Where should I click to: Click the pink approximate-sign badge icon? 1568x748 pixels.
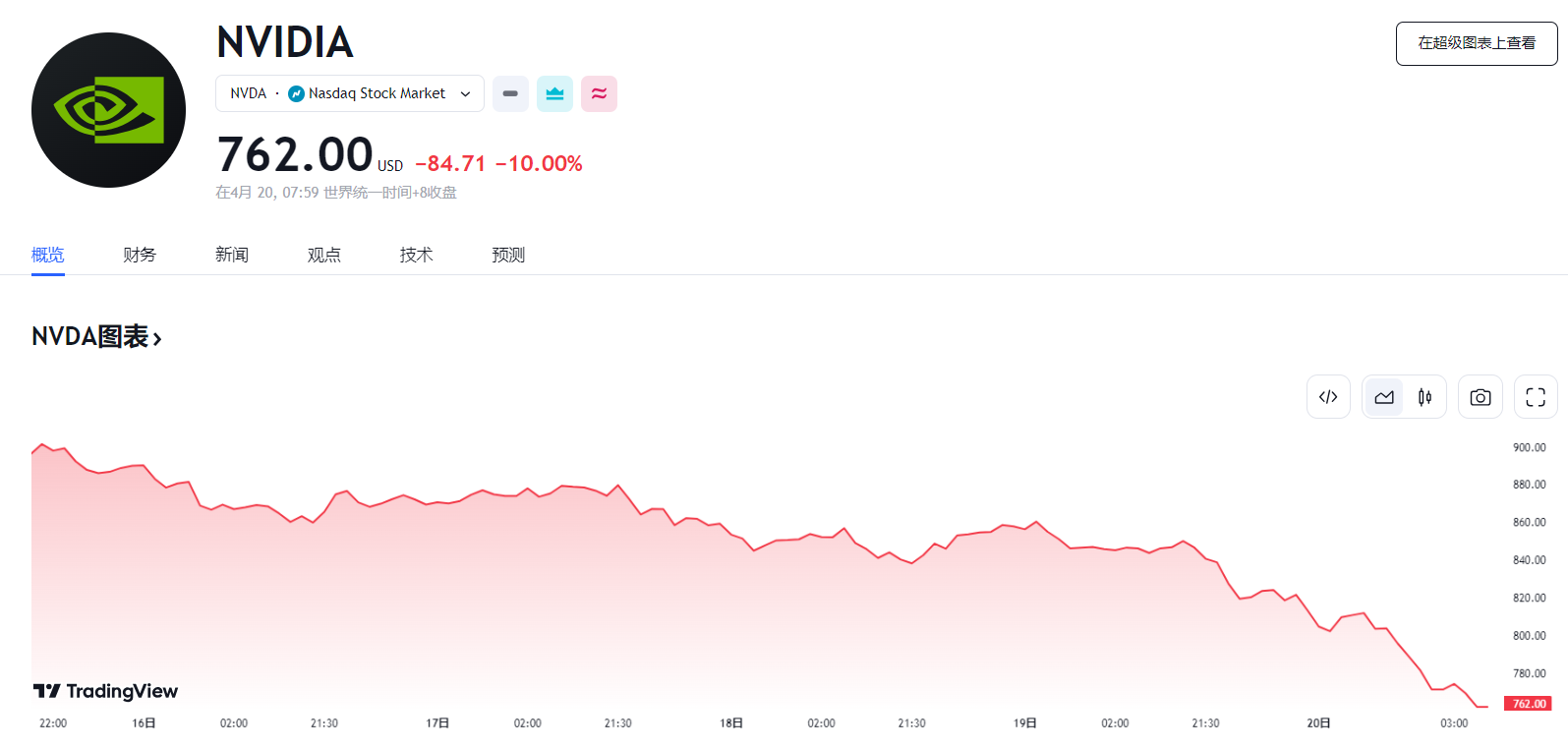pyautogui.click(x=599, y=93)
